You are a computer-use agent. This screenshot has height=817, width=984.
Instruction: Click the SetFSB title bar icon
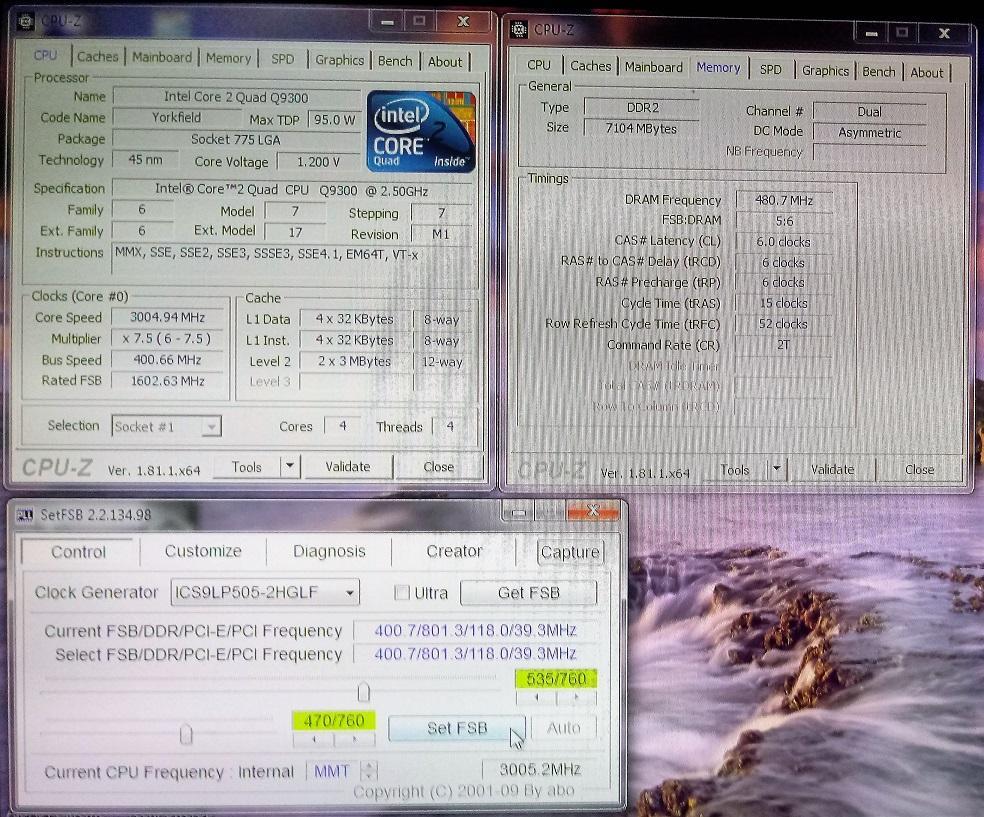24,515
